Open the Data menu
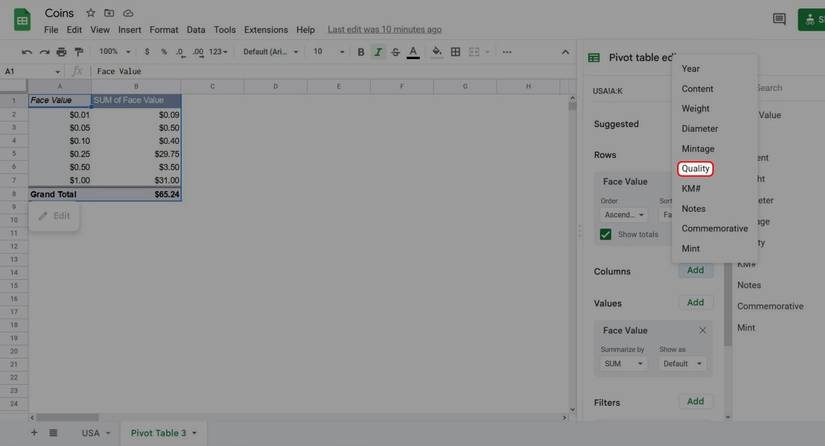This screenshot has width=825, height=446. point(196,29)
